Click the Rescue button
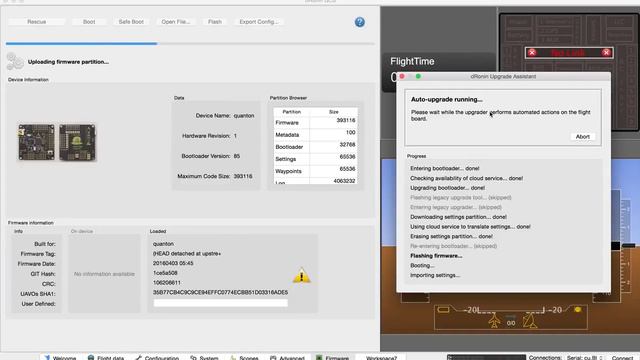Image resolution: width=640 pixels, height=360 pixels. tap(36, 22)
